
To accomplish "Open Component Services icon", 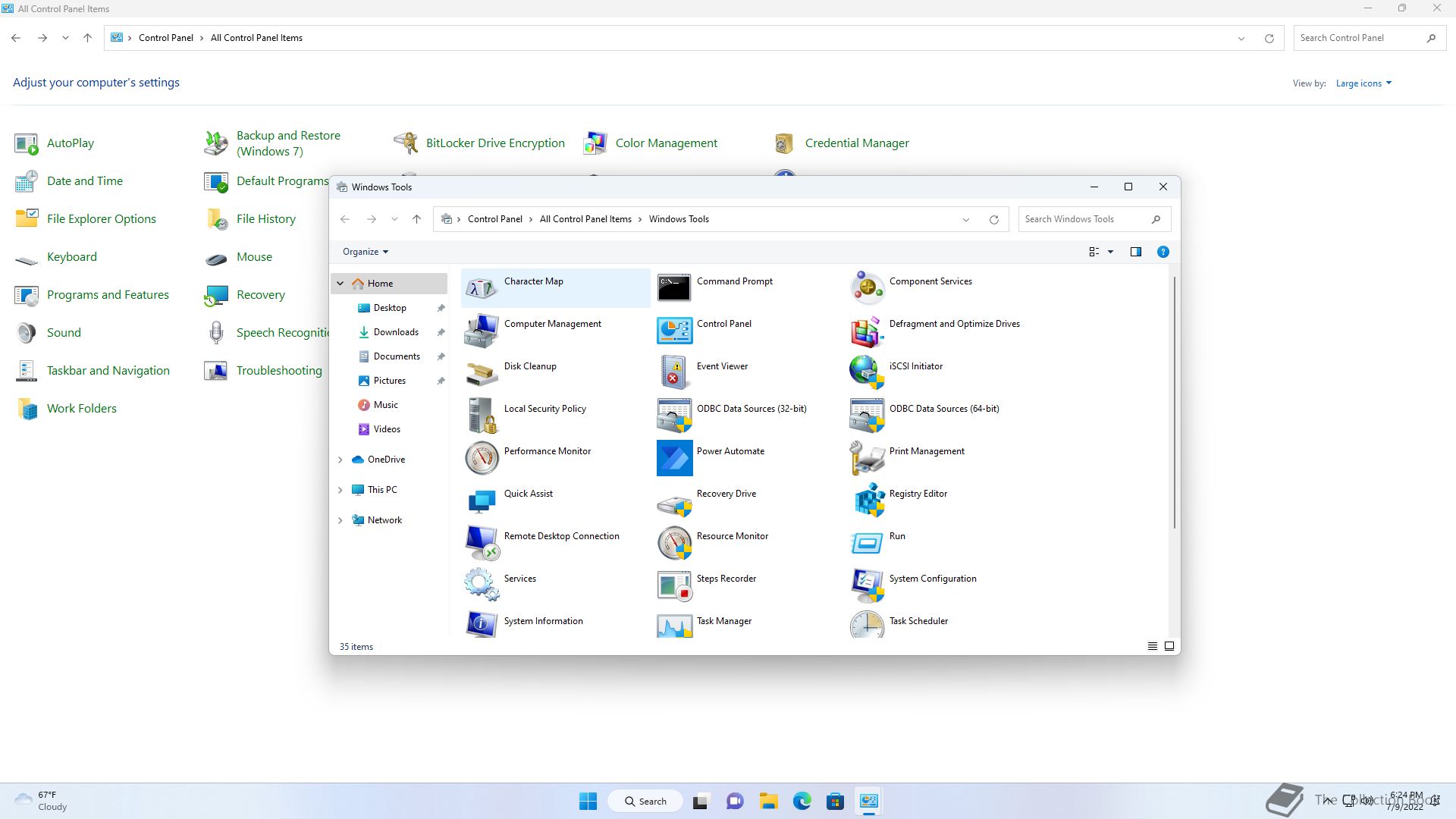I will tap(867, 288).
